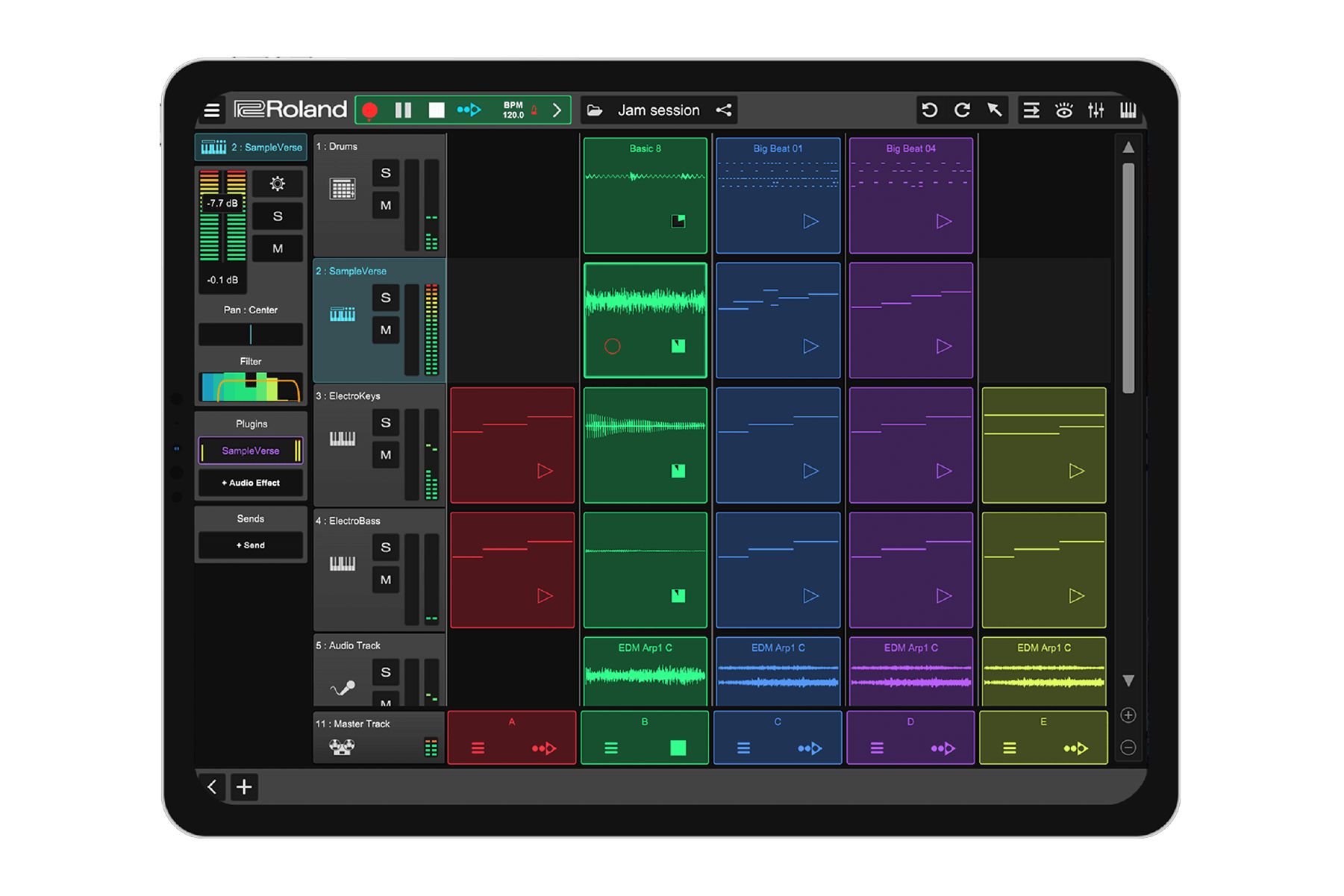Screen dimensions: 1344x896
Task: Undo the last action
Action: [x=930, y=110]
